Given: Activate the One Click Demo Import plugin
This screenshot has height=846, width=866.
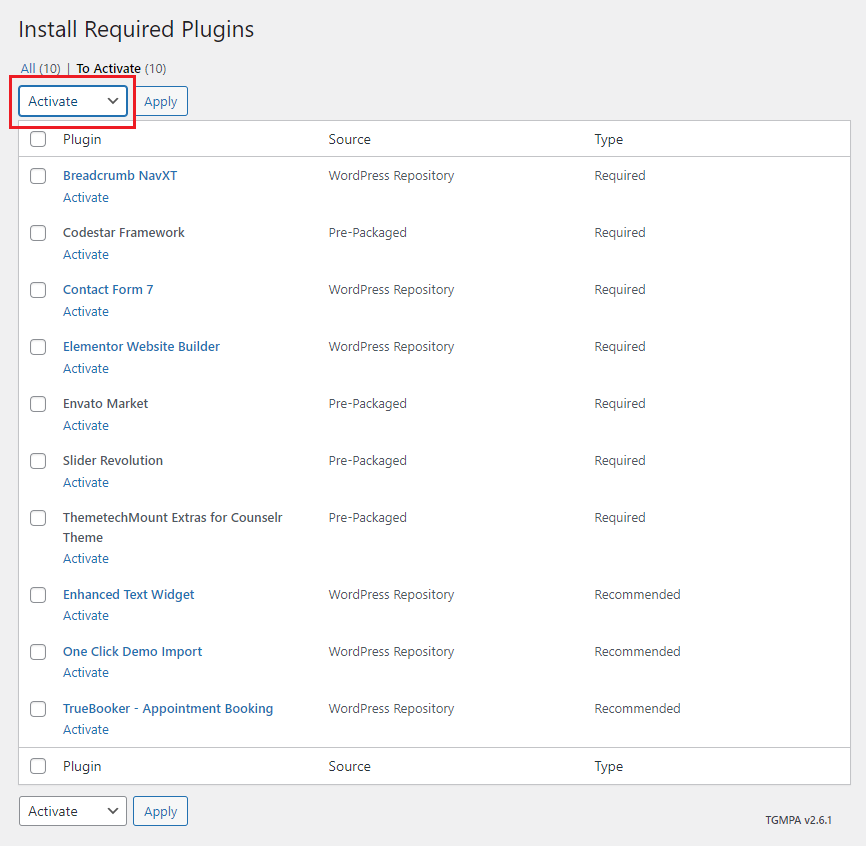Looking at the screenshot, I should (86, 673).
